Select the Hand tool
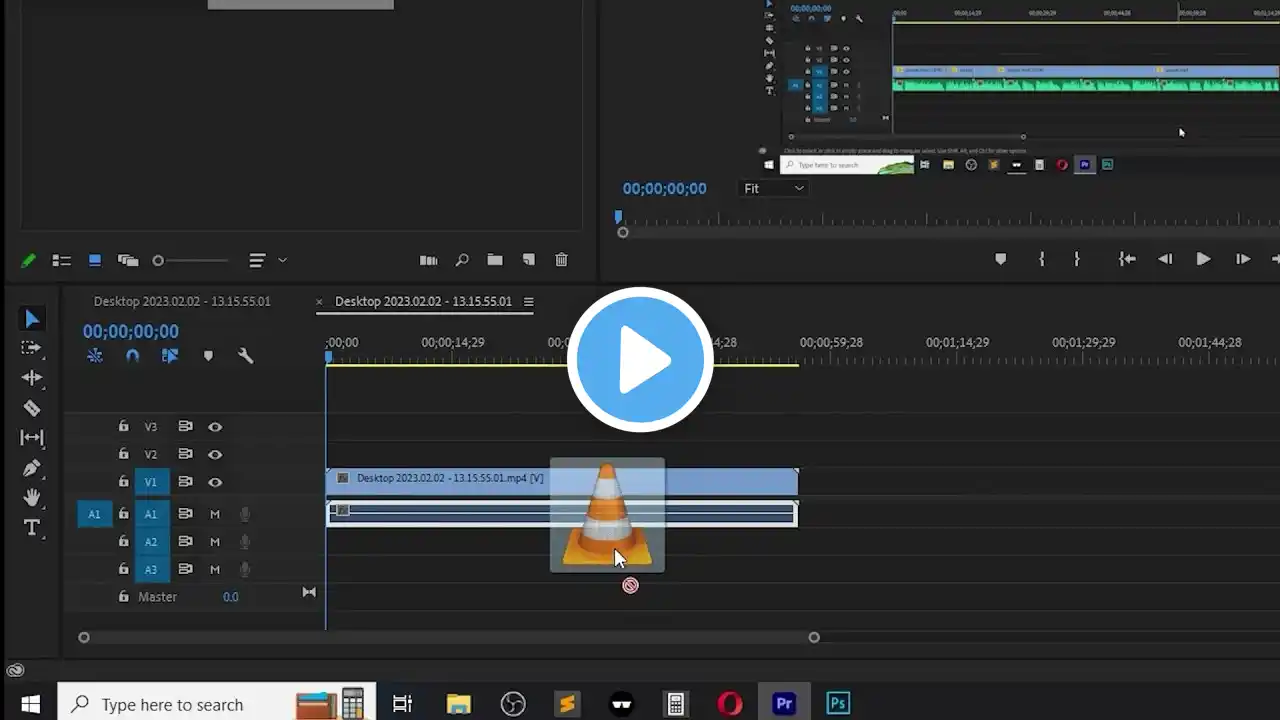 tap(32, 498)
